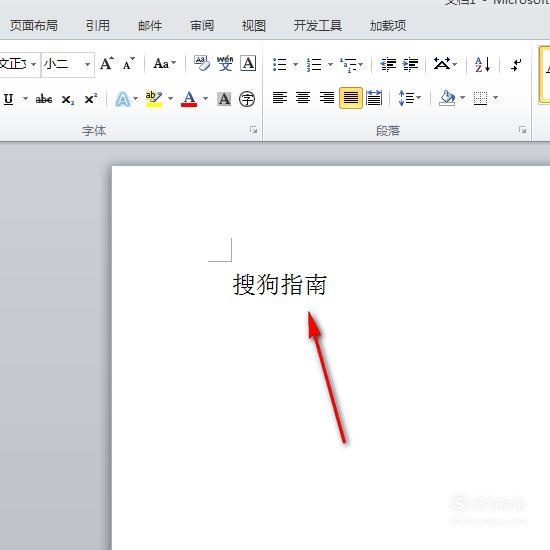Viewport: 550px width, 550px height.
Task: Click the Grow Font icon
Action: click(x=107, y=64)
